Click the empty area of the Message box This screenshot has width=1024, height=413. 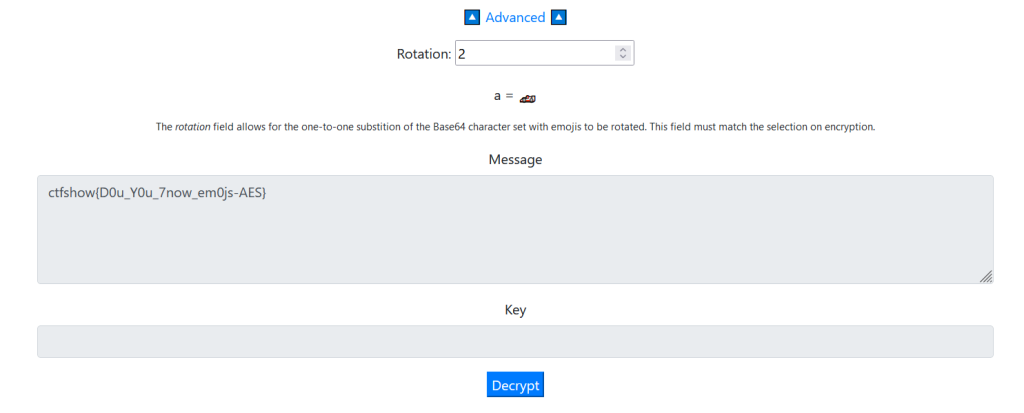[x=514, y=240]
